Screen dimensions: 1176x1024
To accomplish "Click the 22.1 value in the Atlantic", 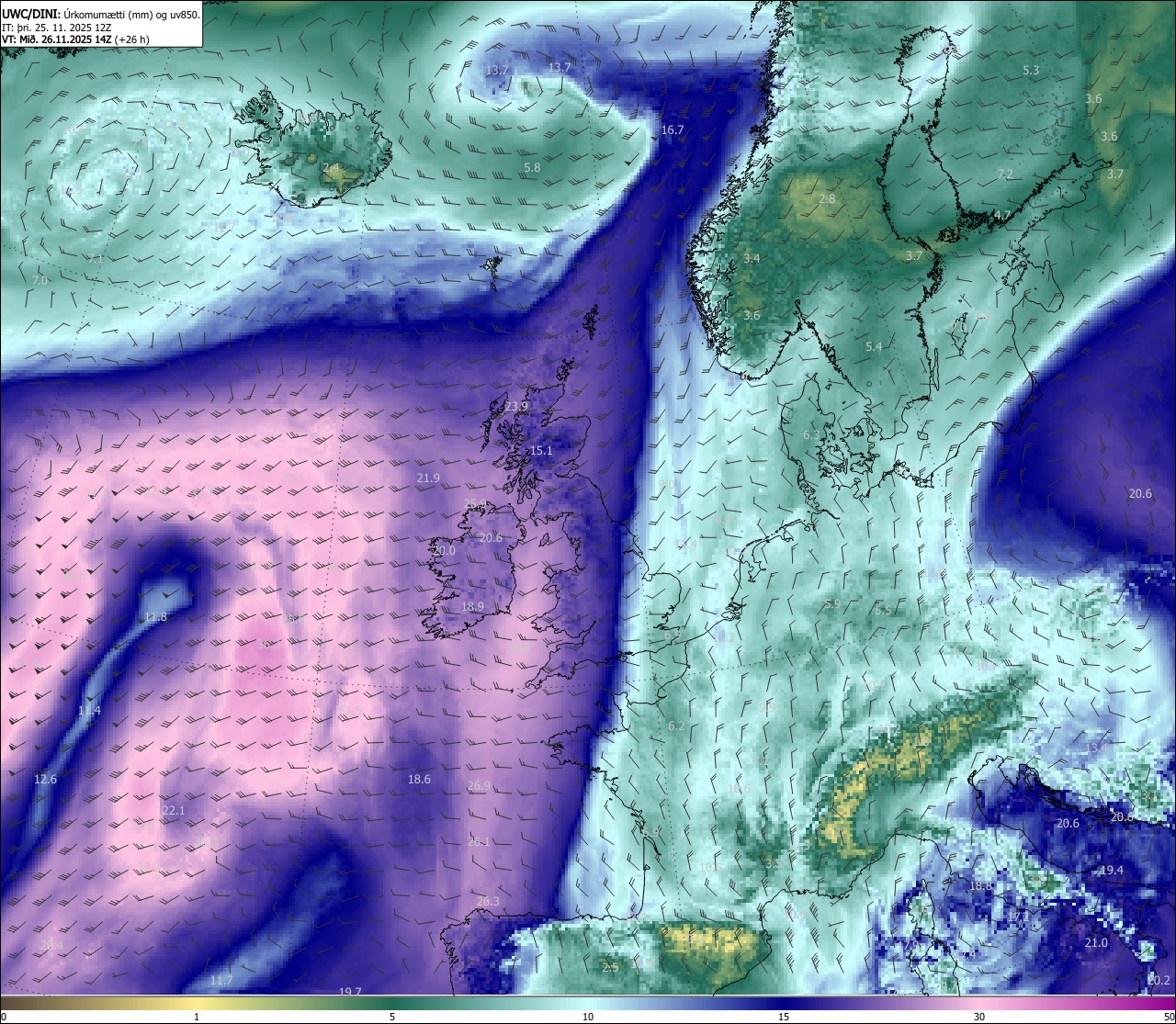I will click(x=174, y=811).
